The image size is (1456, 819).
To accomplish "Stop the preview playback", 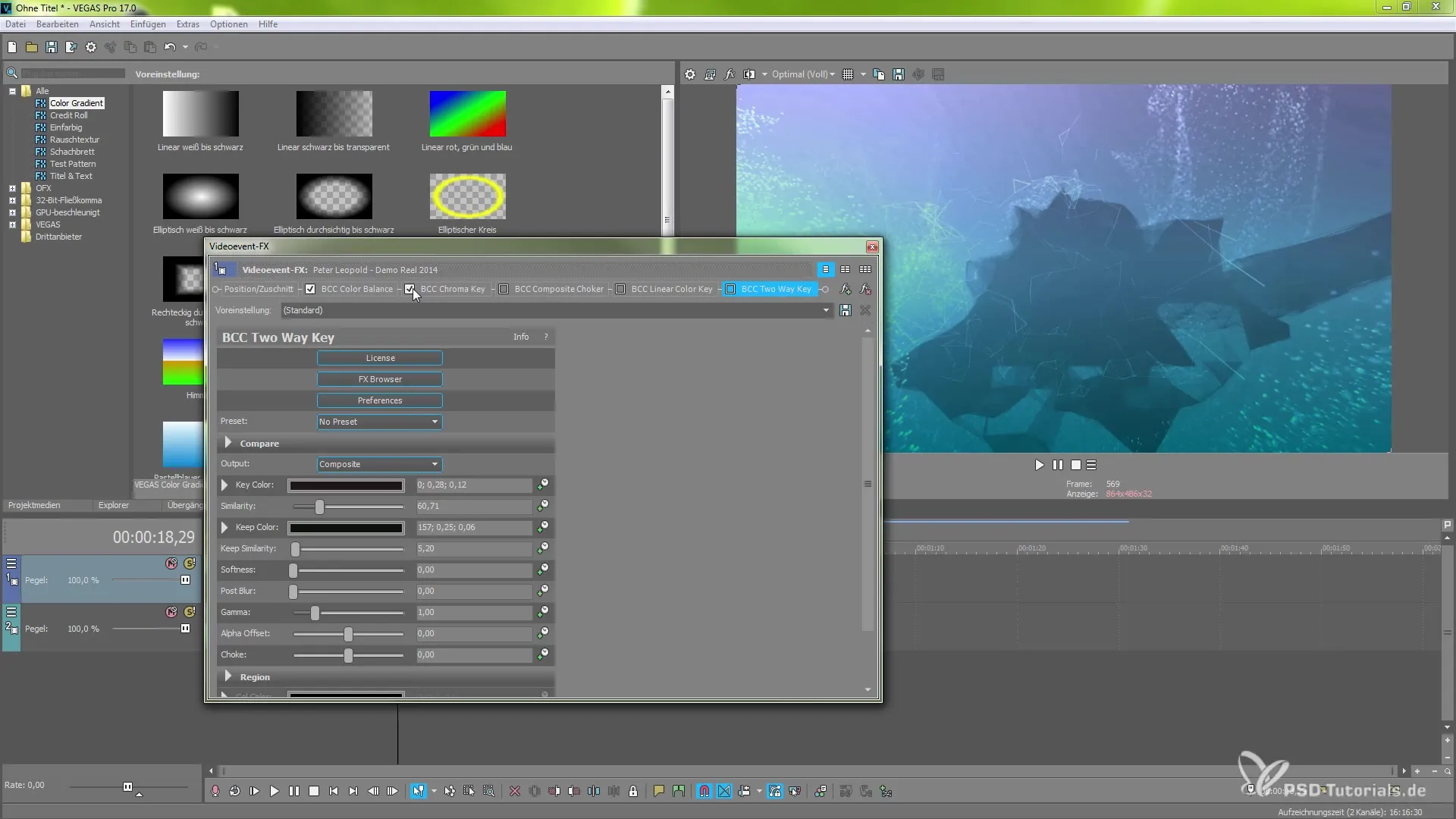I will (x=1075, y=465).
